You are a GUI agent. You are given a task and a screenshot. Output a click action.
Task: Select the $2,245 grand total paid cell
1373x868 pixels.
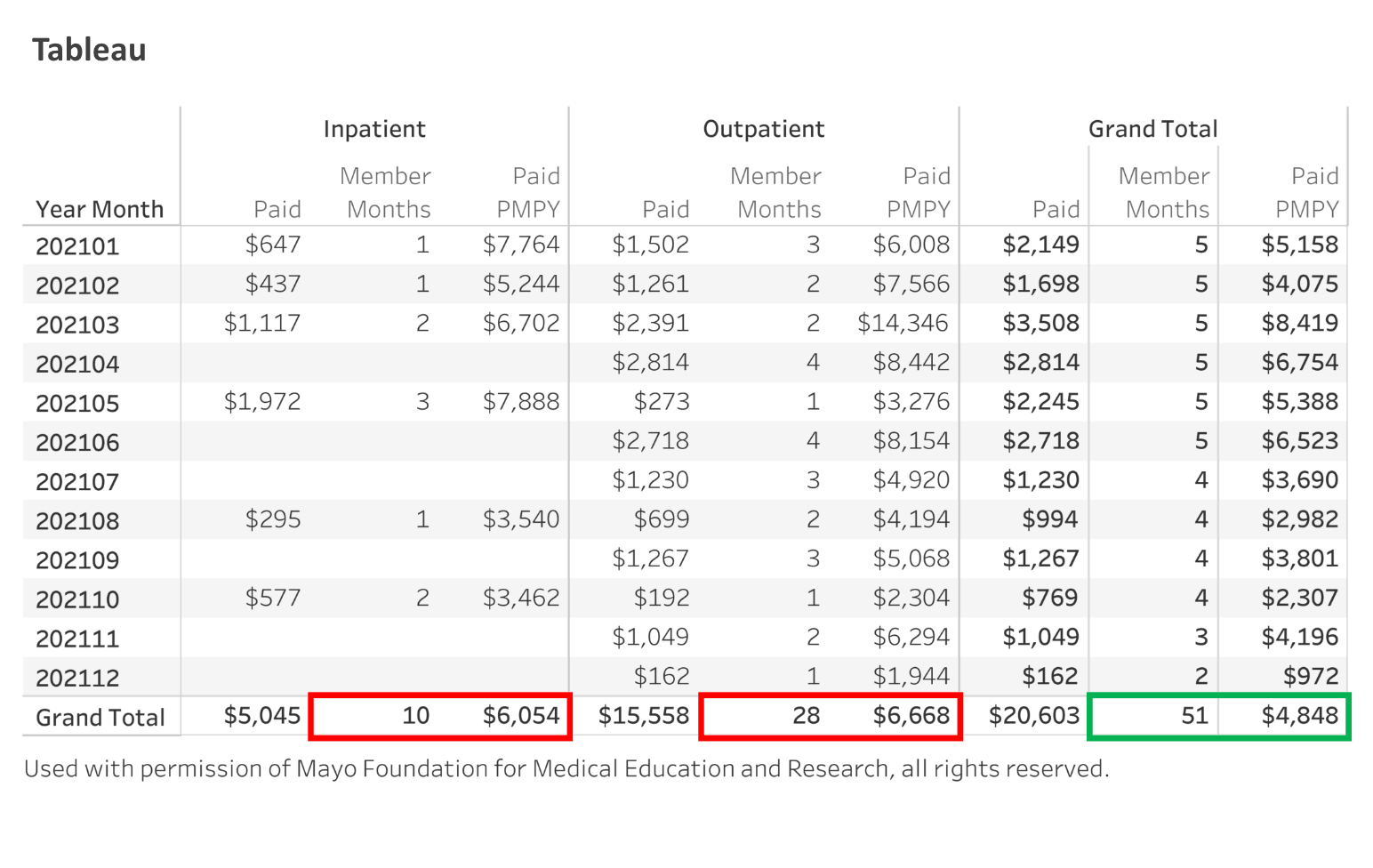[x=1040, y=401]
